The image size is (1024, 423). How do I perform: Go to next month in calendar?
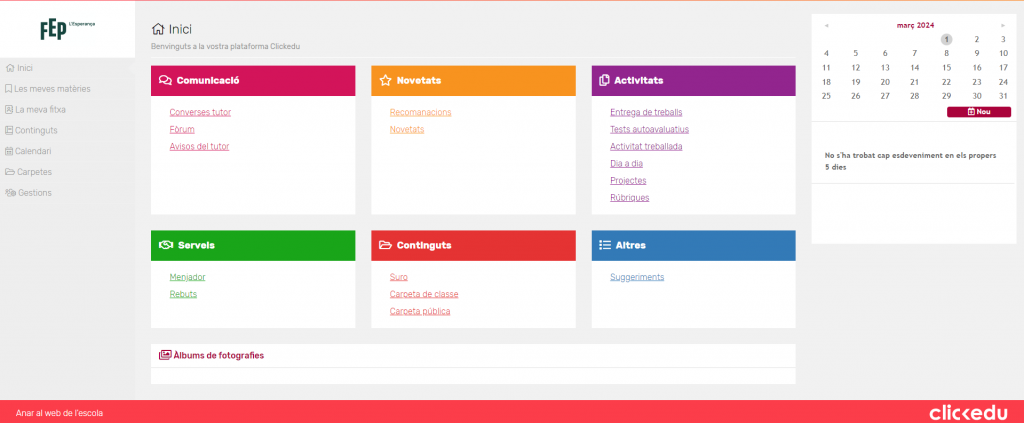pyautogui.click(x=1002, y=25)
